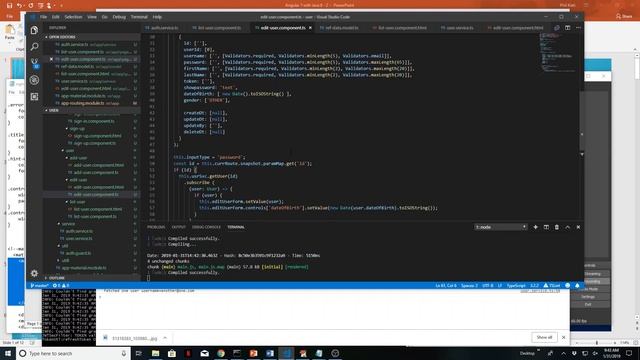
Task: Open the Windows Start menu
Action: coord(8,353)
